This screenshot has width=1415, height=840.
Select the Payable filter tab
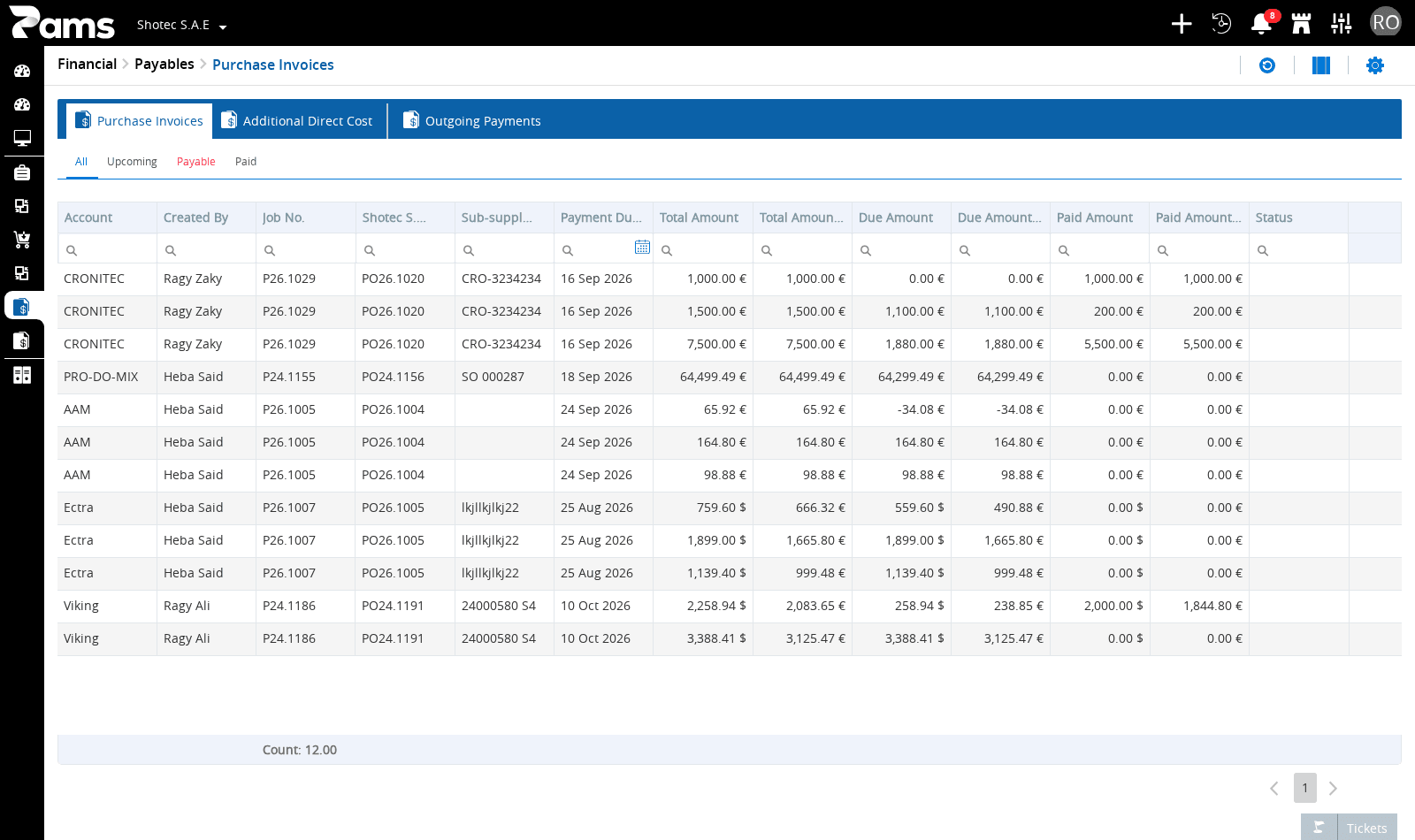point(196,162)
